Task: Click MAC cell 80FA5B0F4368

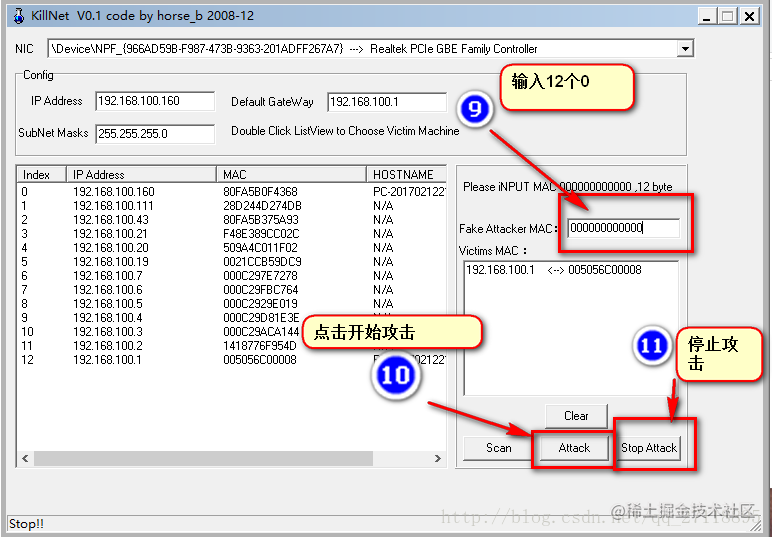Action: (x=260, y=191)
